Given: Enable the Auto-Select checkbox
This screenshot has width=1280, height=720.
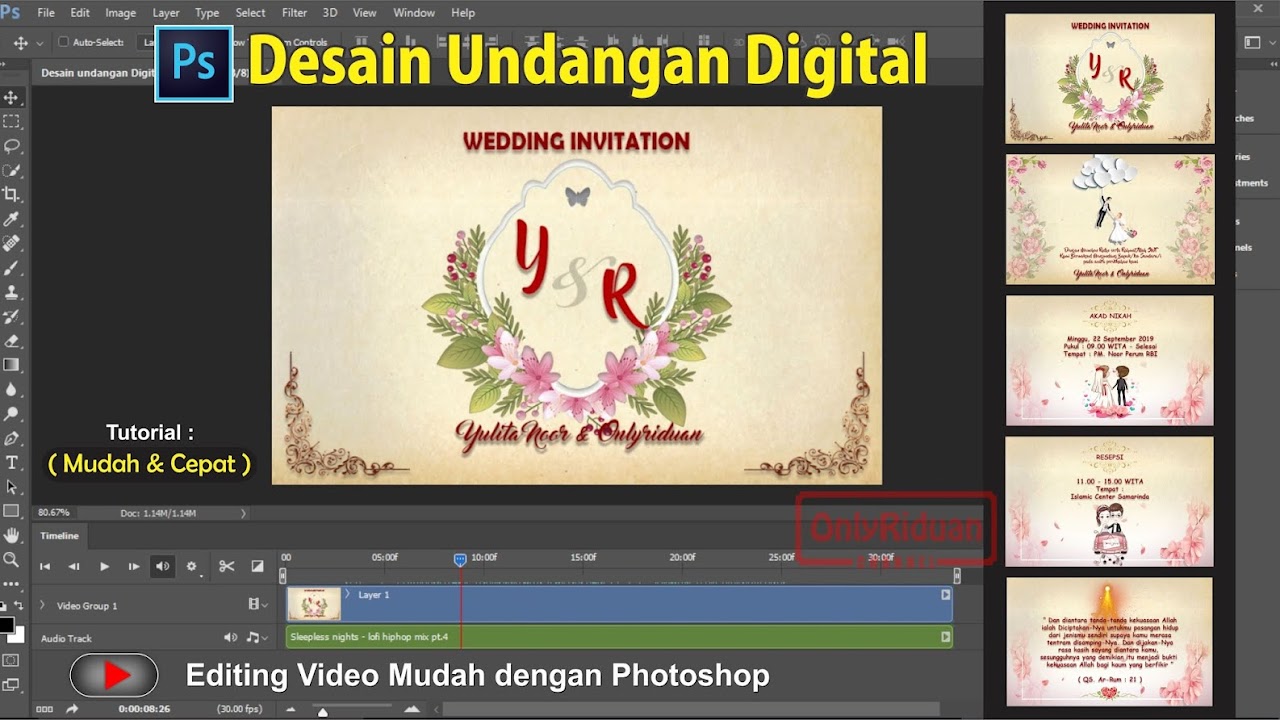Looking at the screenshot, I should pos(63,42).
